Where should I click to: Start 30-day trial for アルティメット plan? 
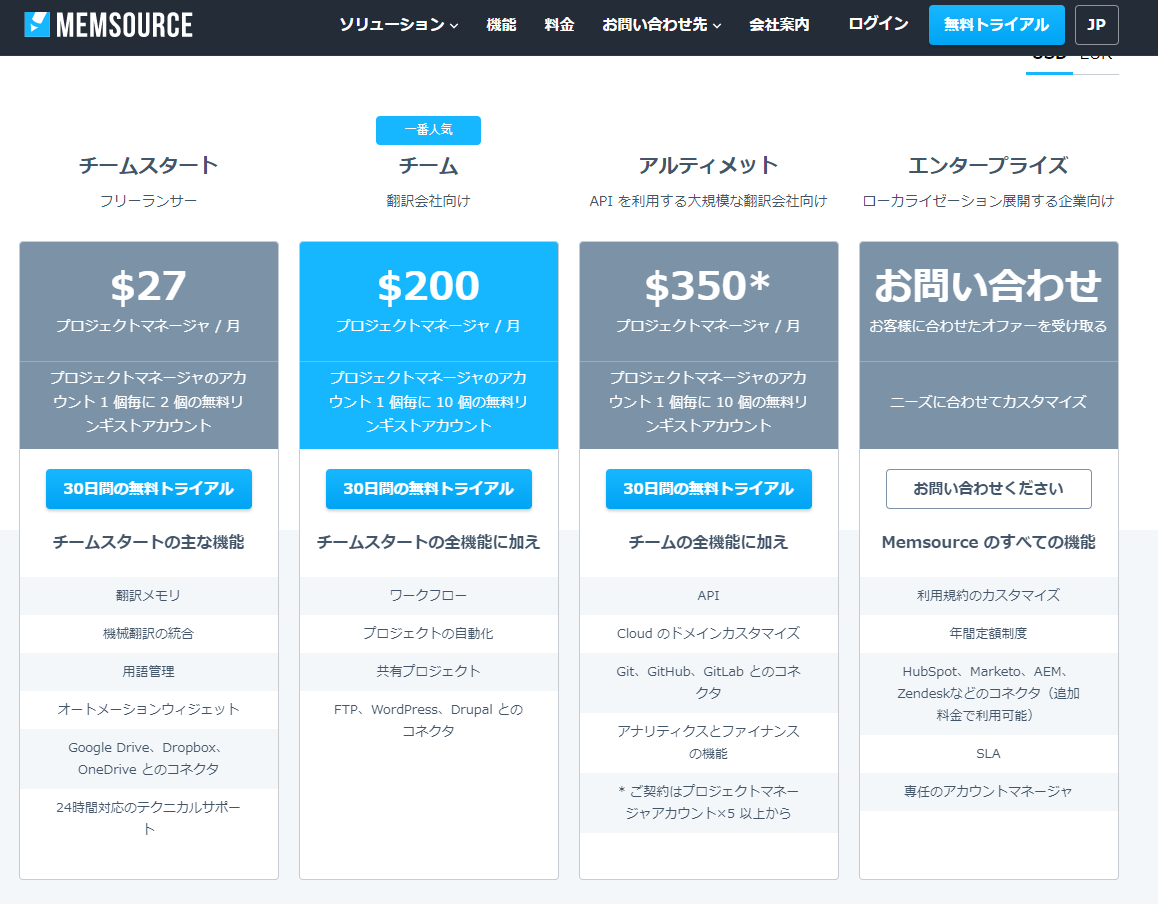708,489
